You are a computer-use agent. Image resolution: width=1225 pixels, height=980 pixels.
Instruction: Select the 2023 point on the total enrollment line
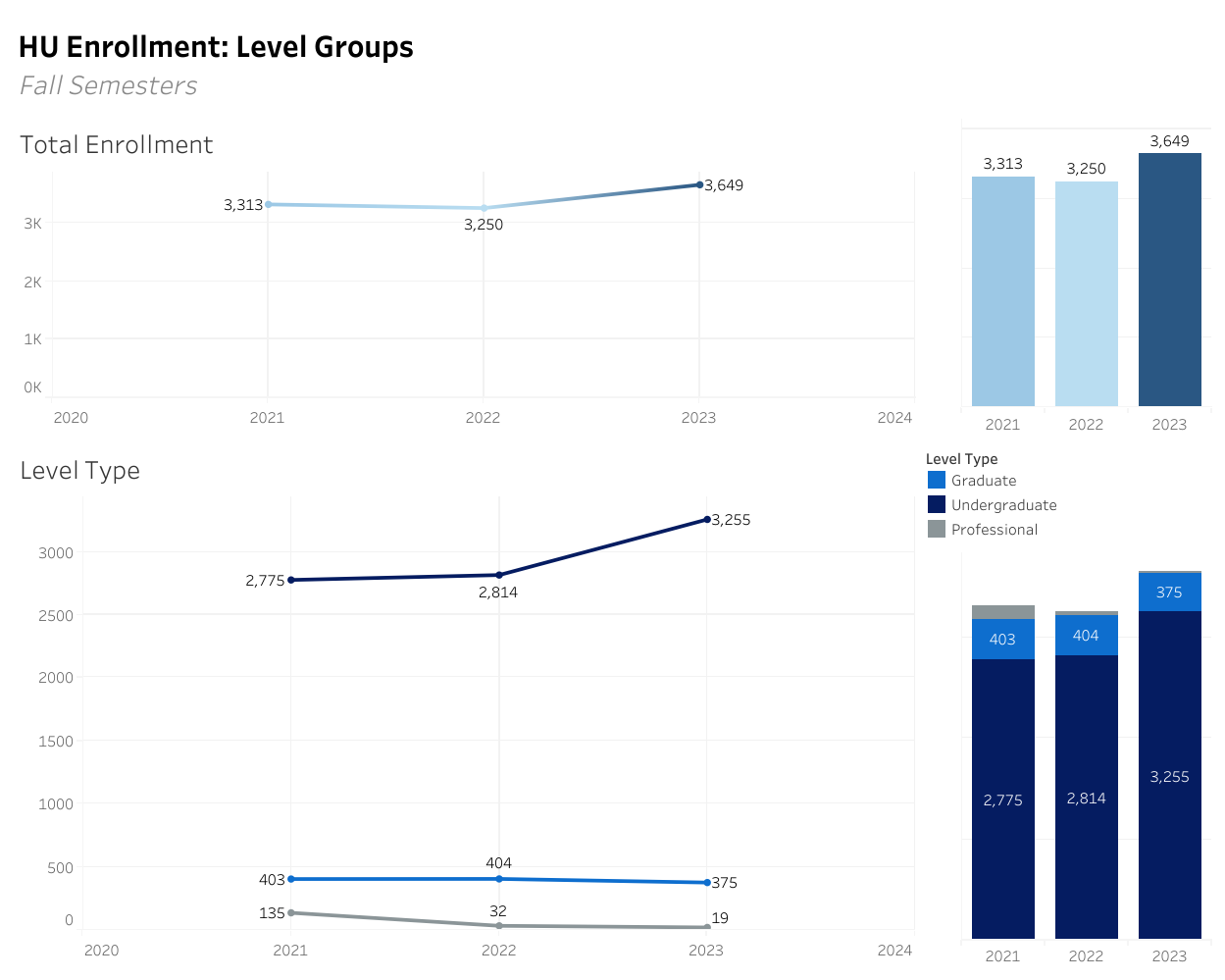click(699, 184)
